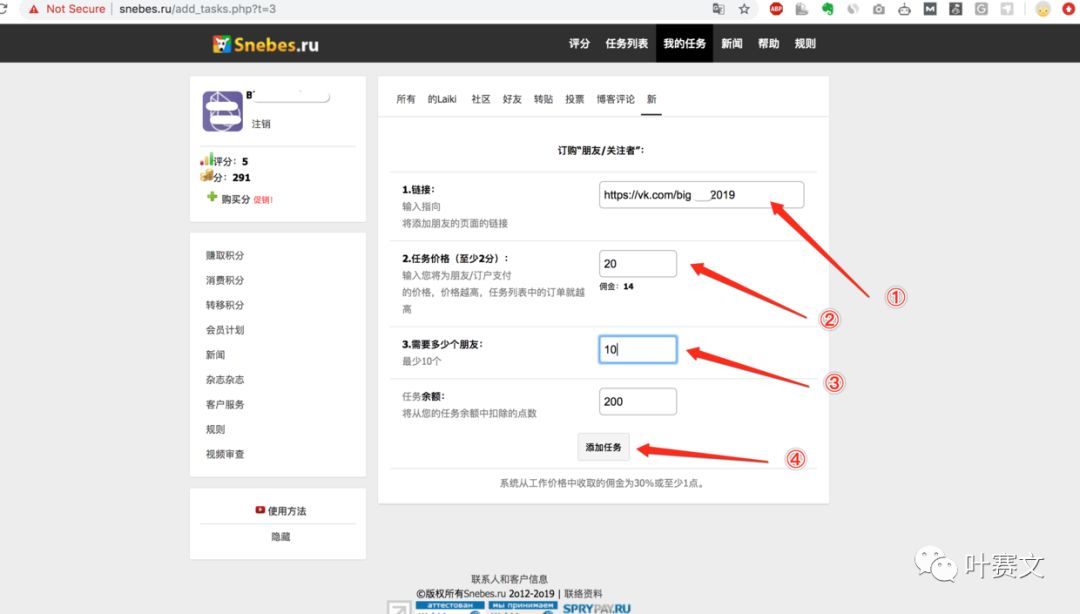This screenshot has height=614, width=1080.
Task: Open the Adblock Plus extension icon
Action: click(775, 9)
